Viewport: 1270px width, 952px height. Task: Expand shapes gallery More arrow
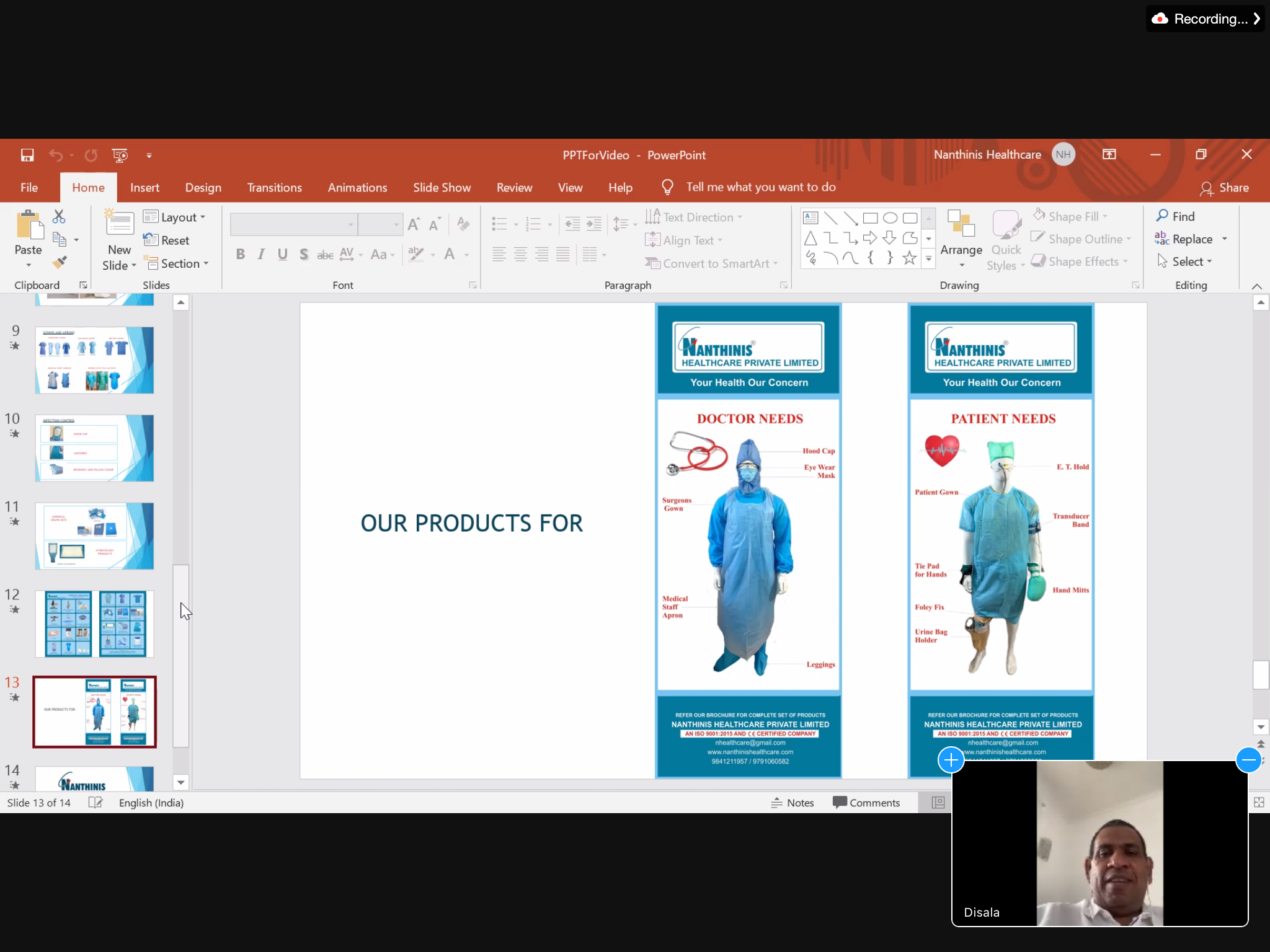pos(928,259)
